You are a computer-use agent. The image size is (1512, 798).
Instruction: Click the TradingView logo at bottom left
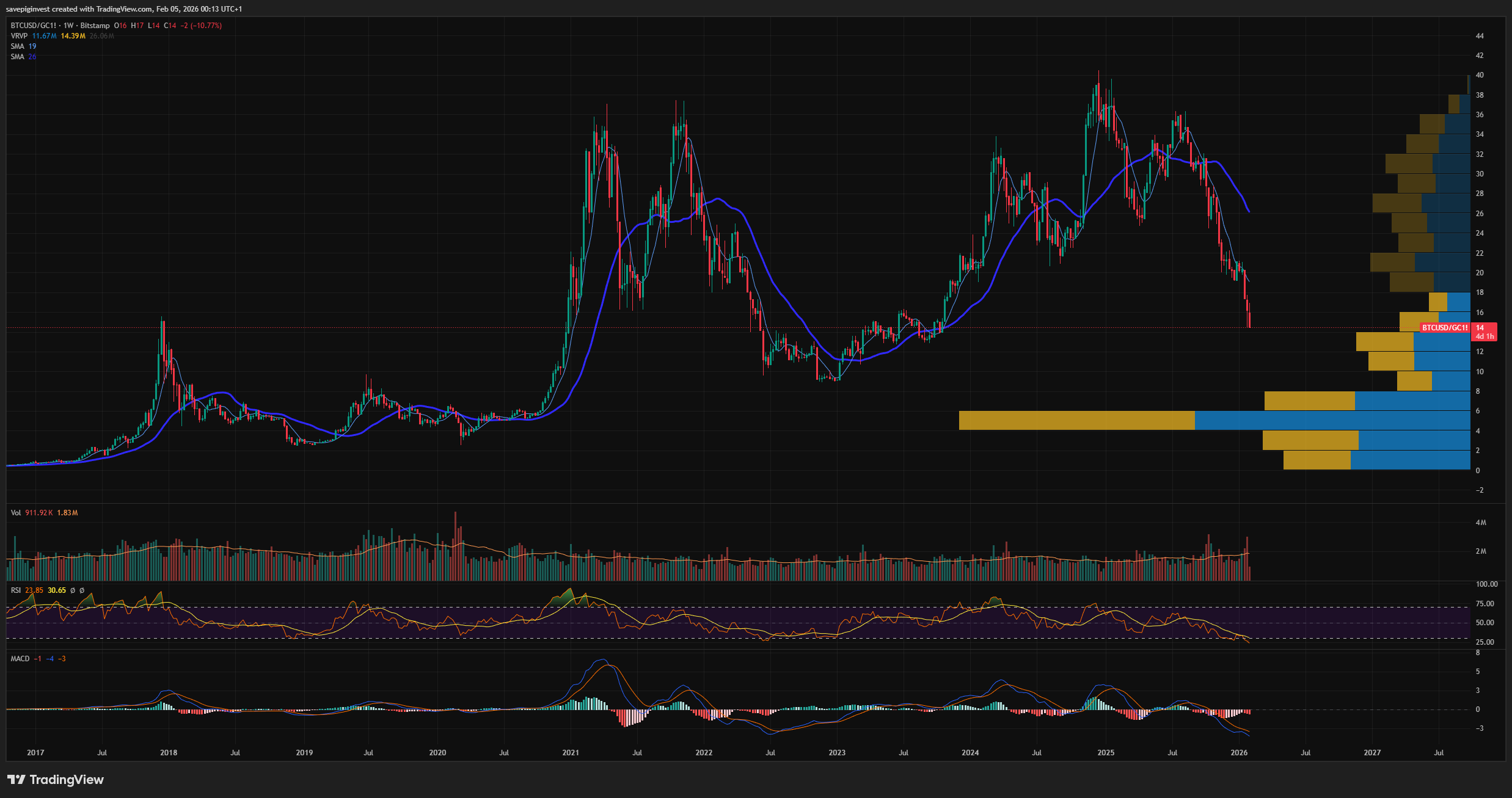tap(56, 780)
